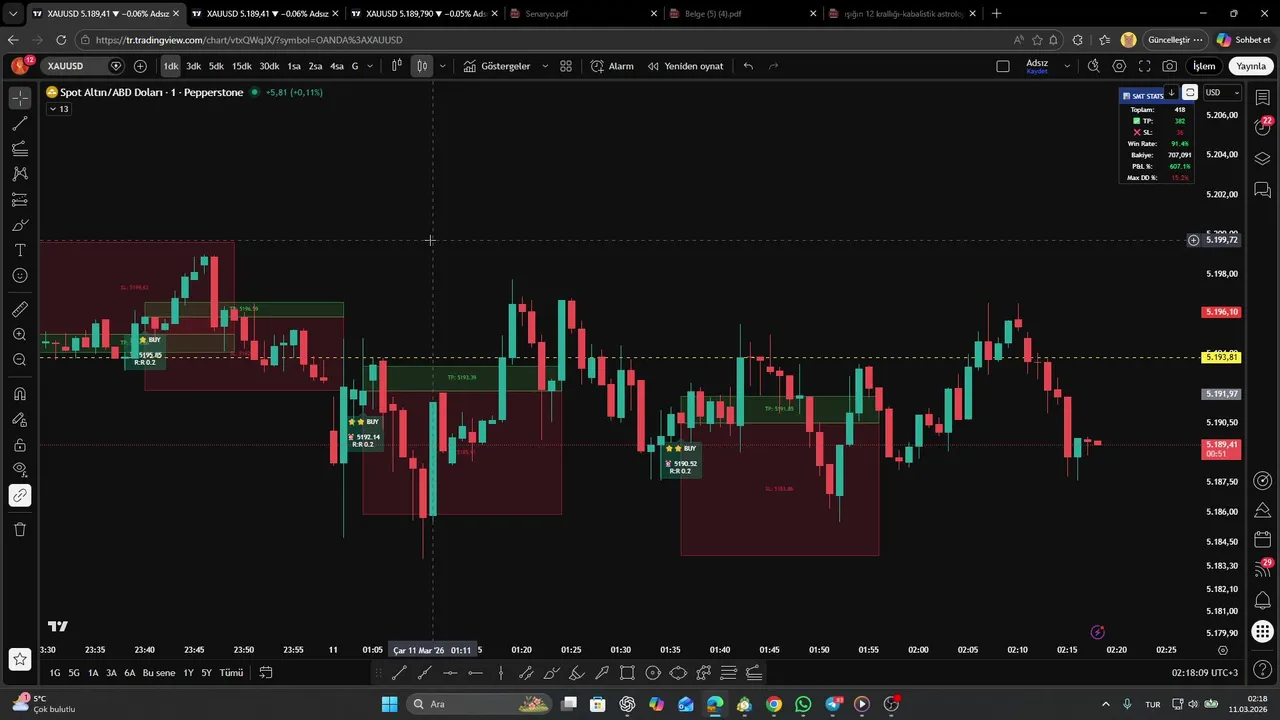The height and width of the screenshot is (720, 1280).
Task: Select the 3dk timeframe
Action: click(x=193, y=66)
